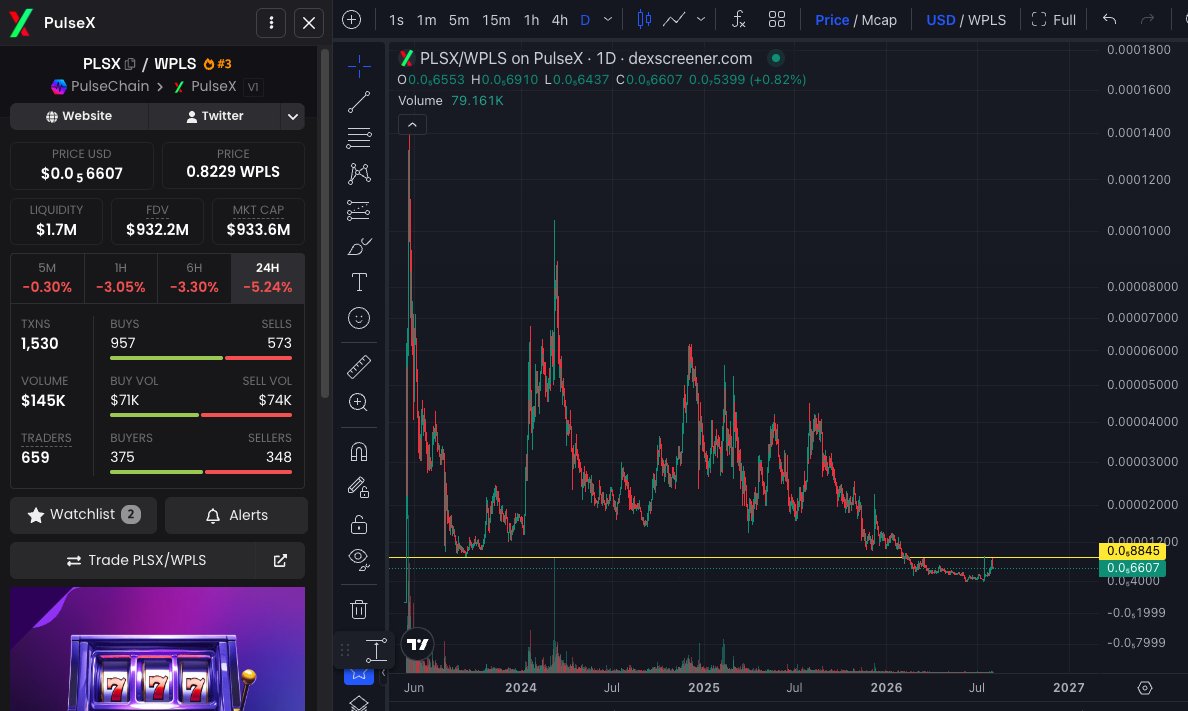The image size is (1188, 711).
Task: Click the TradingView logo badge
Action: point(417,644)
